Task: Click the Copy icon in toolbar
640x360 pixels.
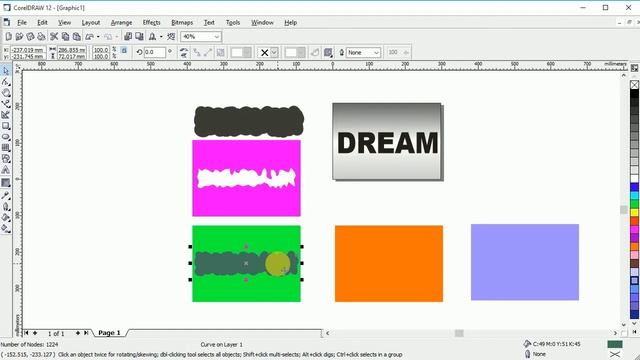Action: tap(65, 37)
